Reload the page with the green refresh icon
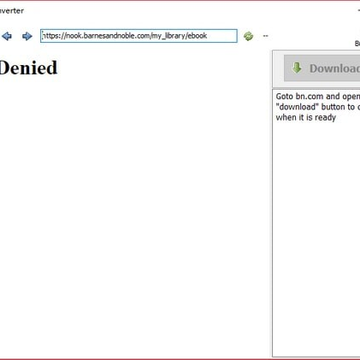 248,36
